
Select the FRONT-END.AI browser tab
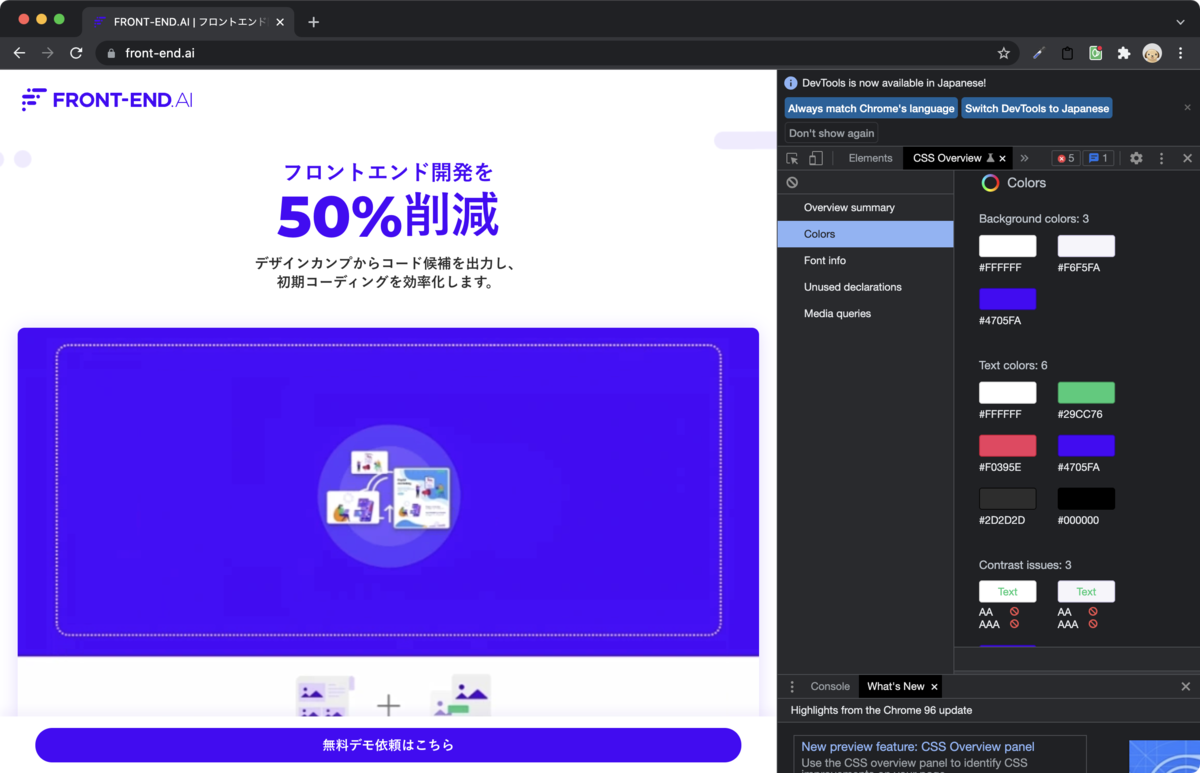coord(188,22)
